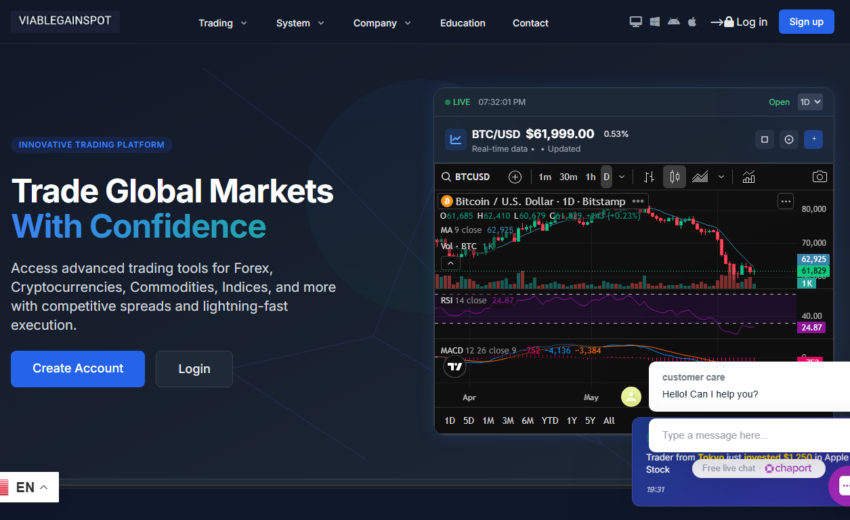Open the boxed three-dots chart options button
This screenshot has height=520, width=850.
(785, 202)
